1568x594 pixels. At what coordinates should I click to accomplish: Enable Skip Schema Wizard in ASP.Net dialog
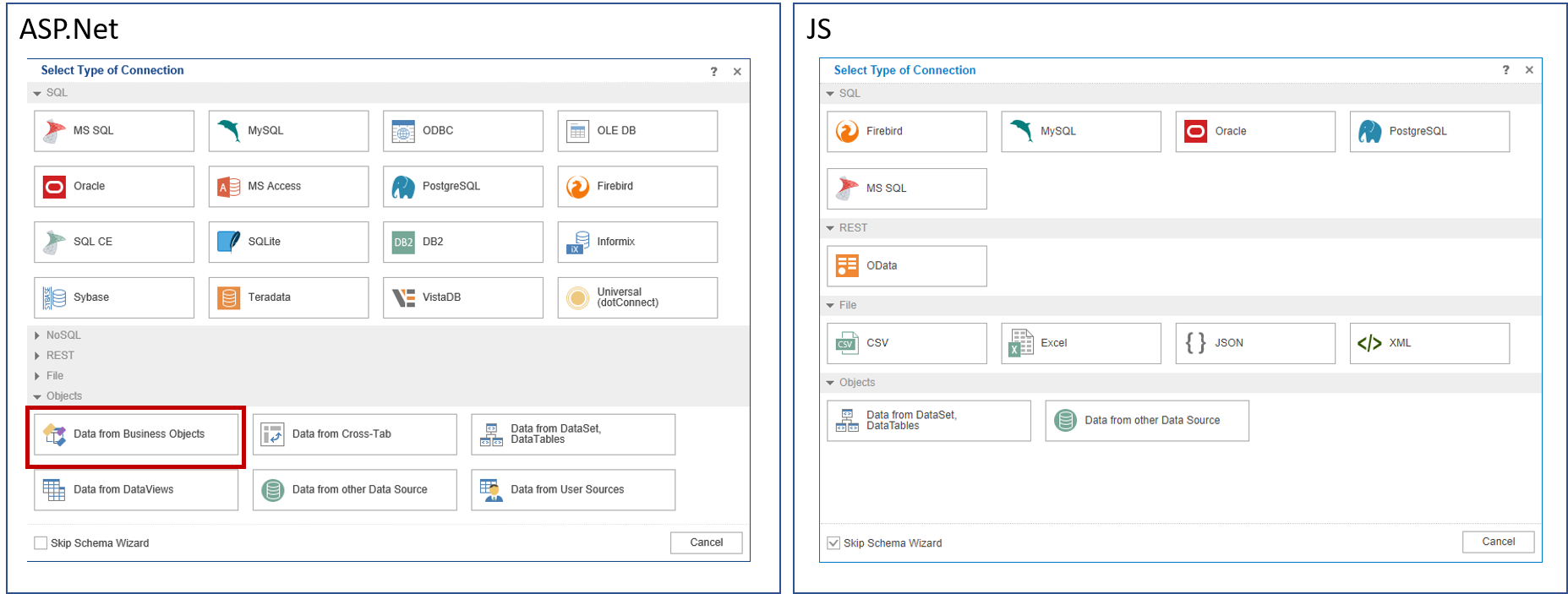(x=41, y=543)
